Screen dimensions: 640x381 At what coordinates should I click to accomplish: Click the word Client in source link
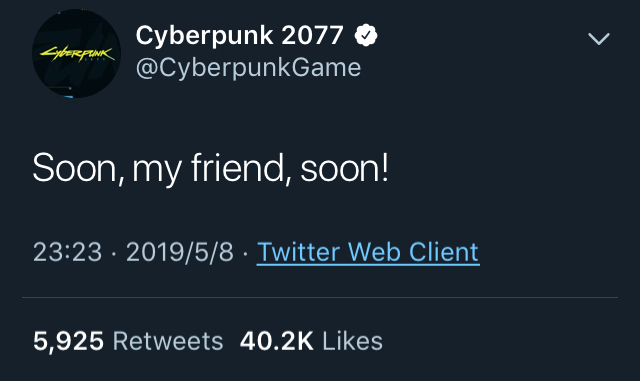(x=443, y=252)
